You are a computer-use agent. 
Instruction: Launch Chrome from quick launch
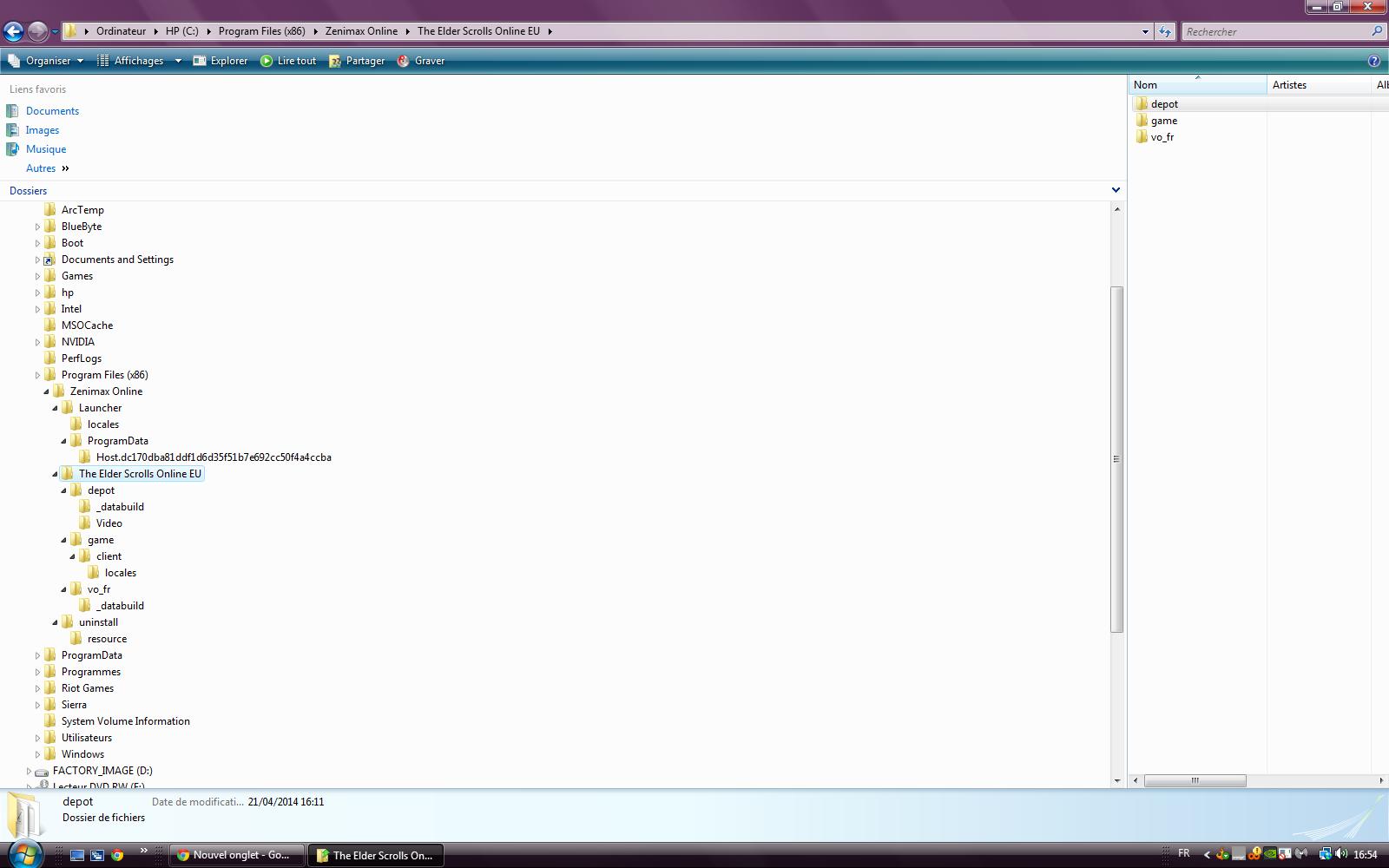(117, 855)
